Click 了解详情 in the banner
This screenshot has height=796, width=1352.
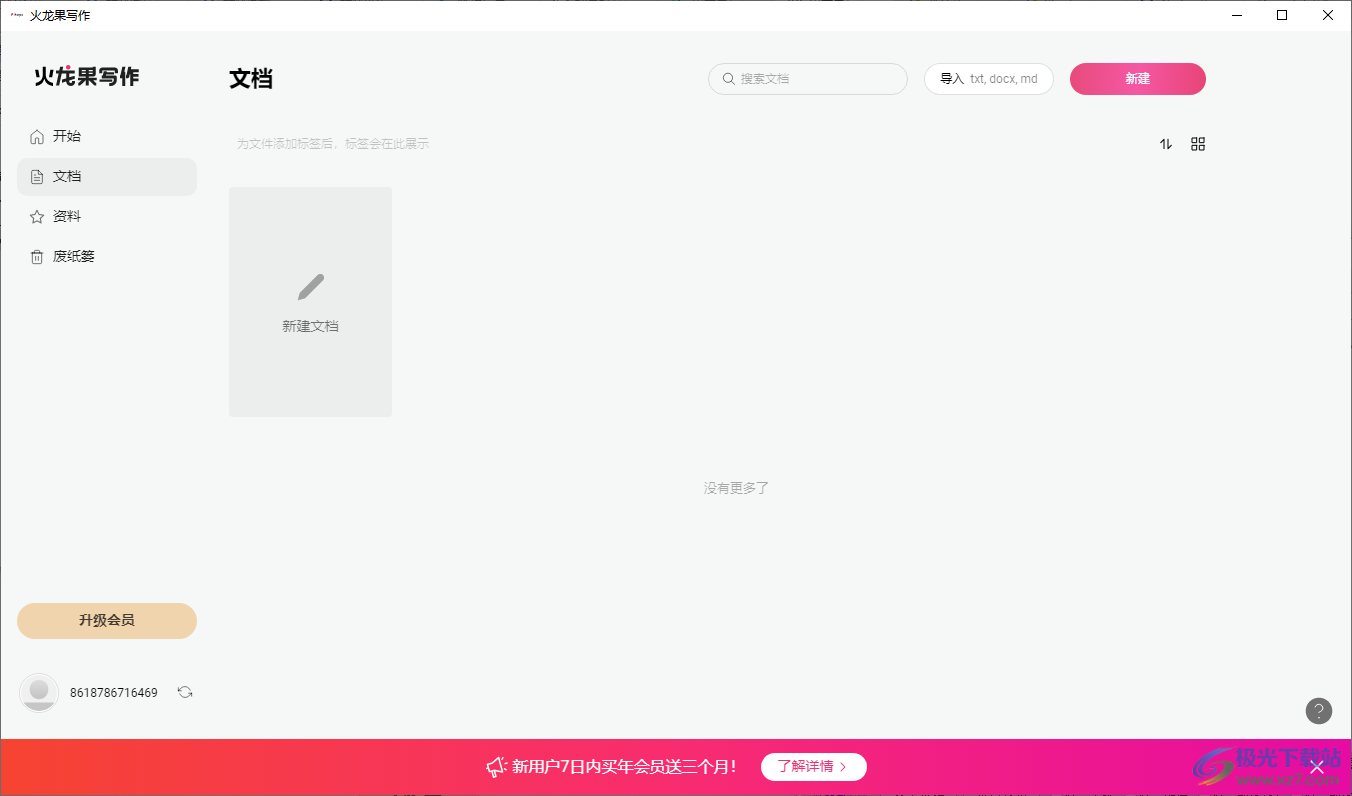[814, 767]
